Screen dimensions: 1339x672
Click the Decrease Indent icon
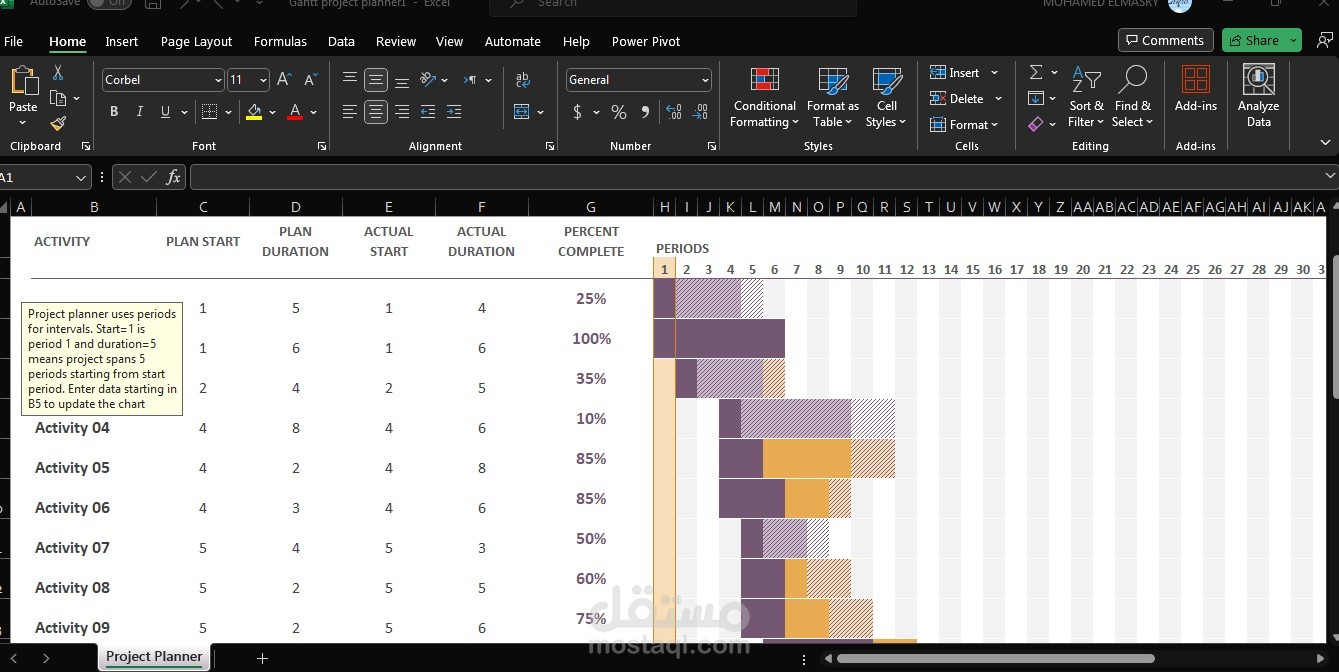tap(428, 112)
